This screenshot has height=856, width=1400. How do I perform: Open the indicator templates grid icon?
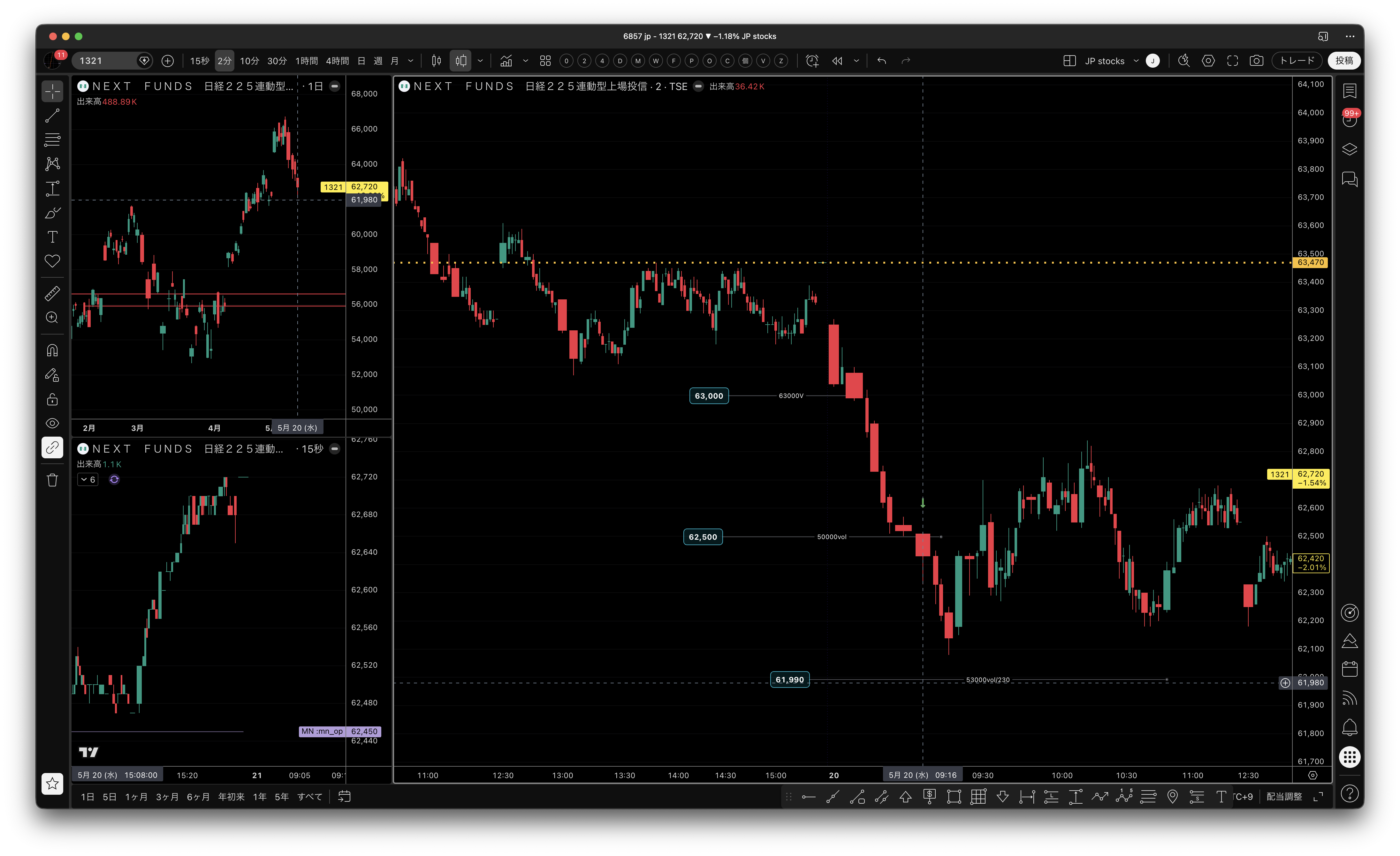(545, 61)
